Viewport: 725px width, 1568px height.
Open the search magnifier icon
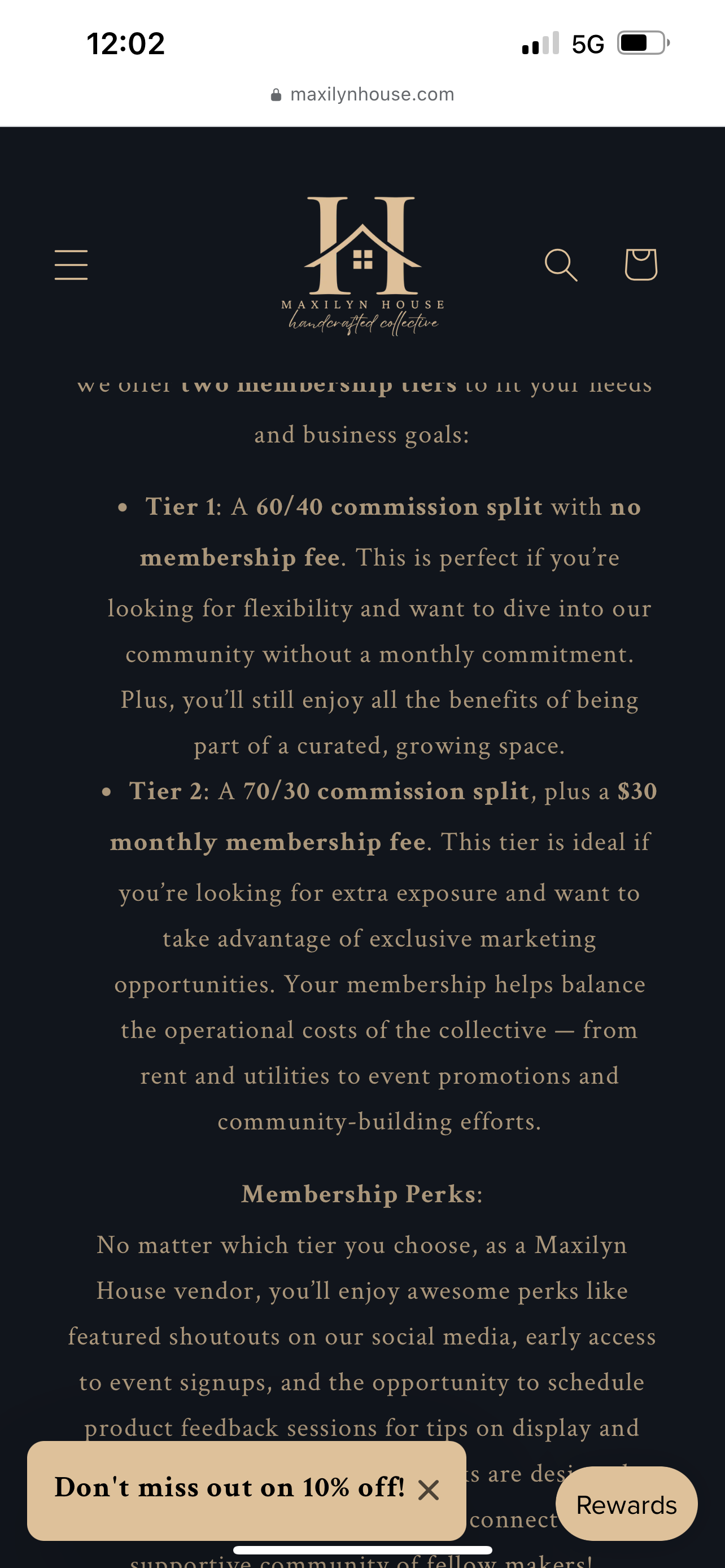point(560,265)
